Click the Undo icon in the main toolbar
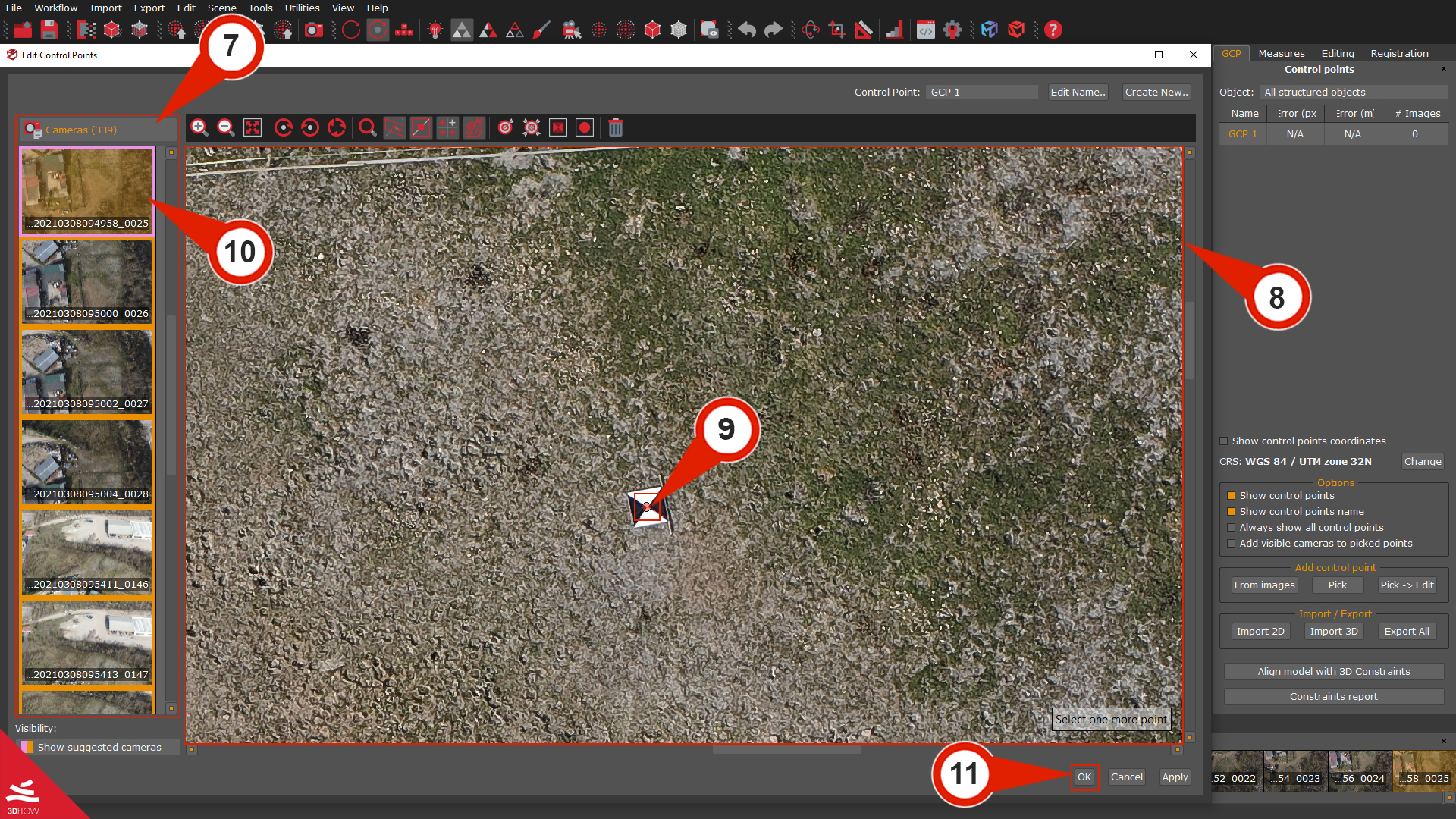Image resolution: width=1456 pixels, height=819 pixels. [746, 30]
